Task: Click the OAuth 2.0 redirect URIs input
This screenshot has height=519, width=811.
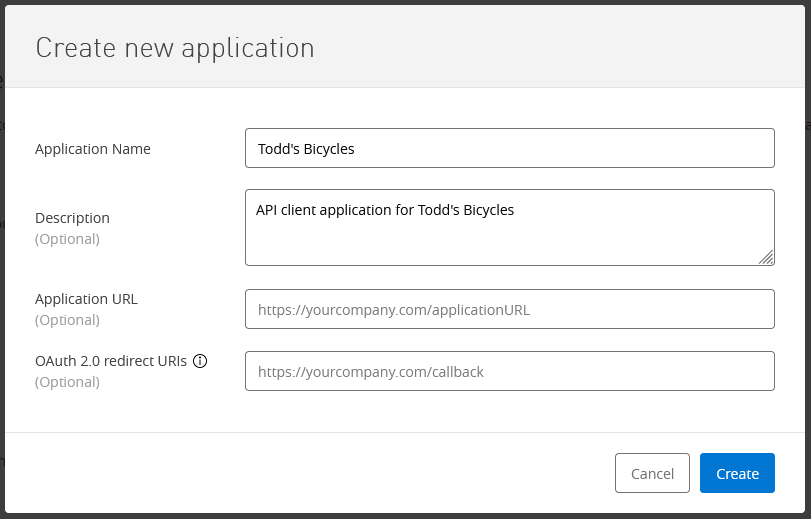Action: pos(509,371)
